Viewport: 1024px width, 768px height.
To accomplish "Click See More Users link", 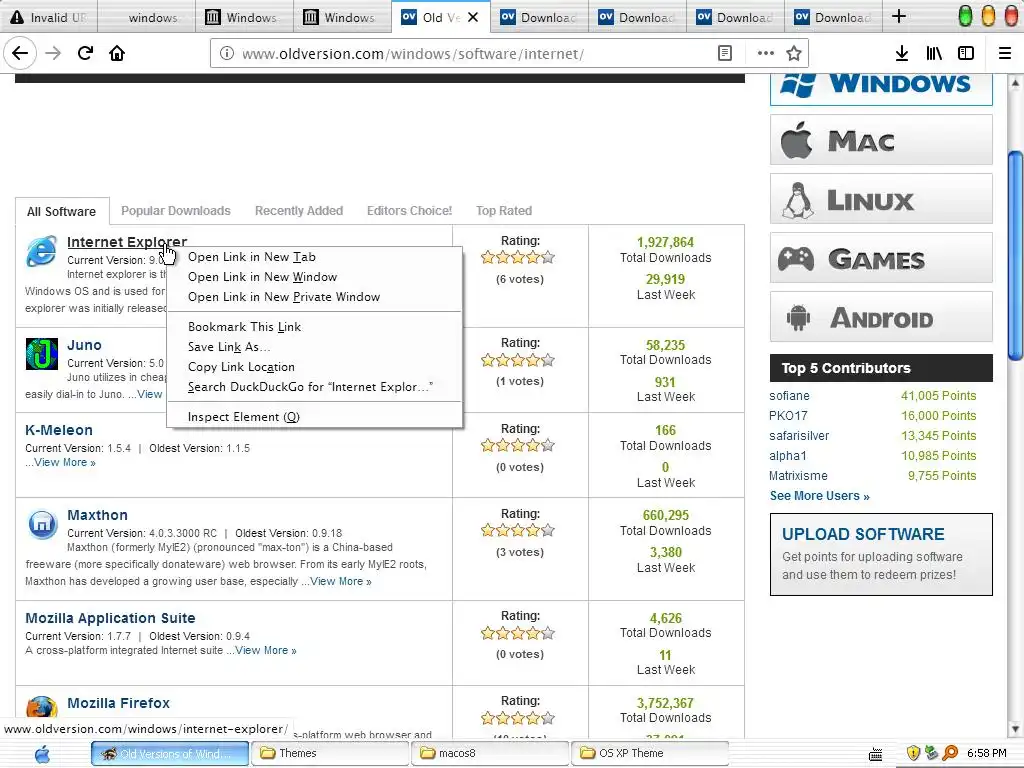I will [x=820, y=496].
